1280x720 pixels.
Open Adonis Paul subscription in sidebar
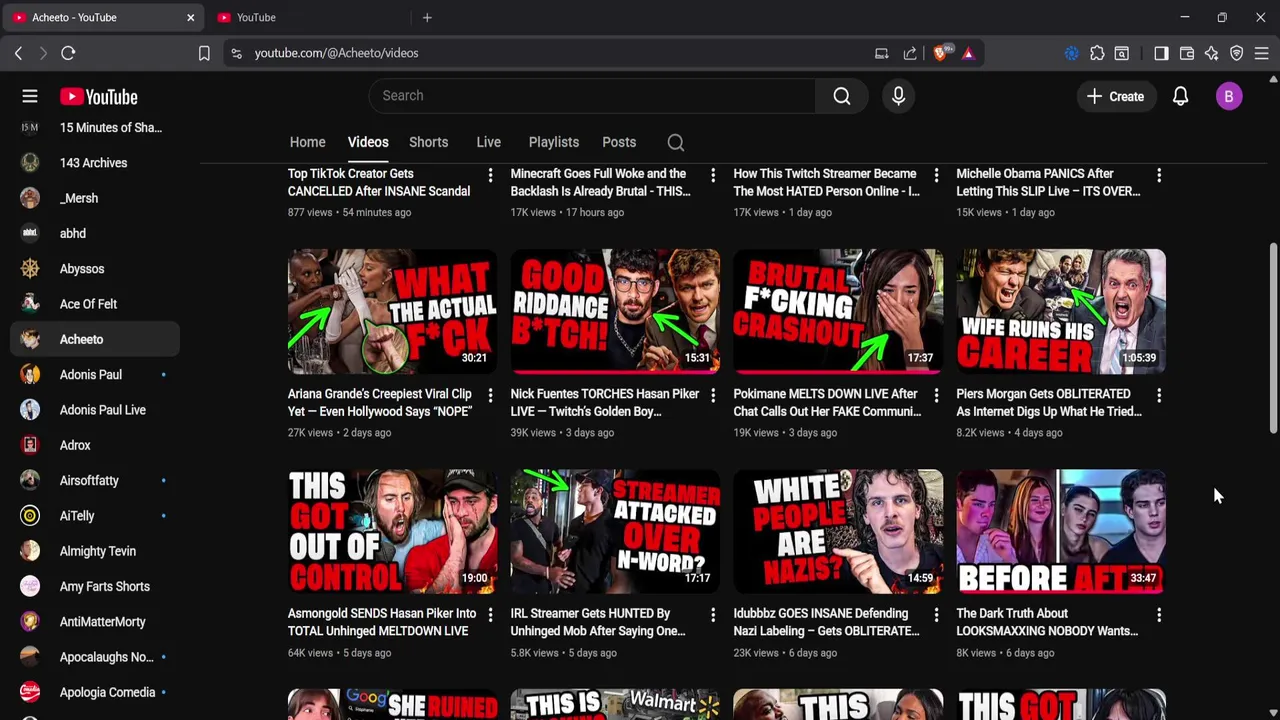coord(95,374)
